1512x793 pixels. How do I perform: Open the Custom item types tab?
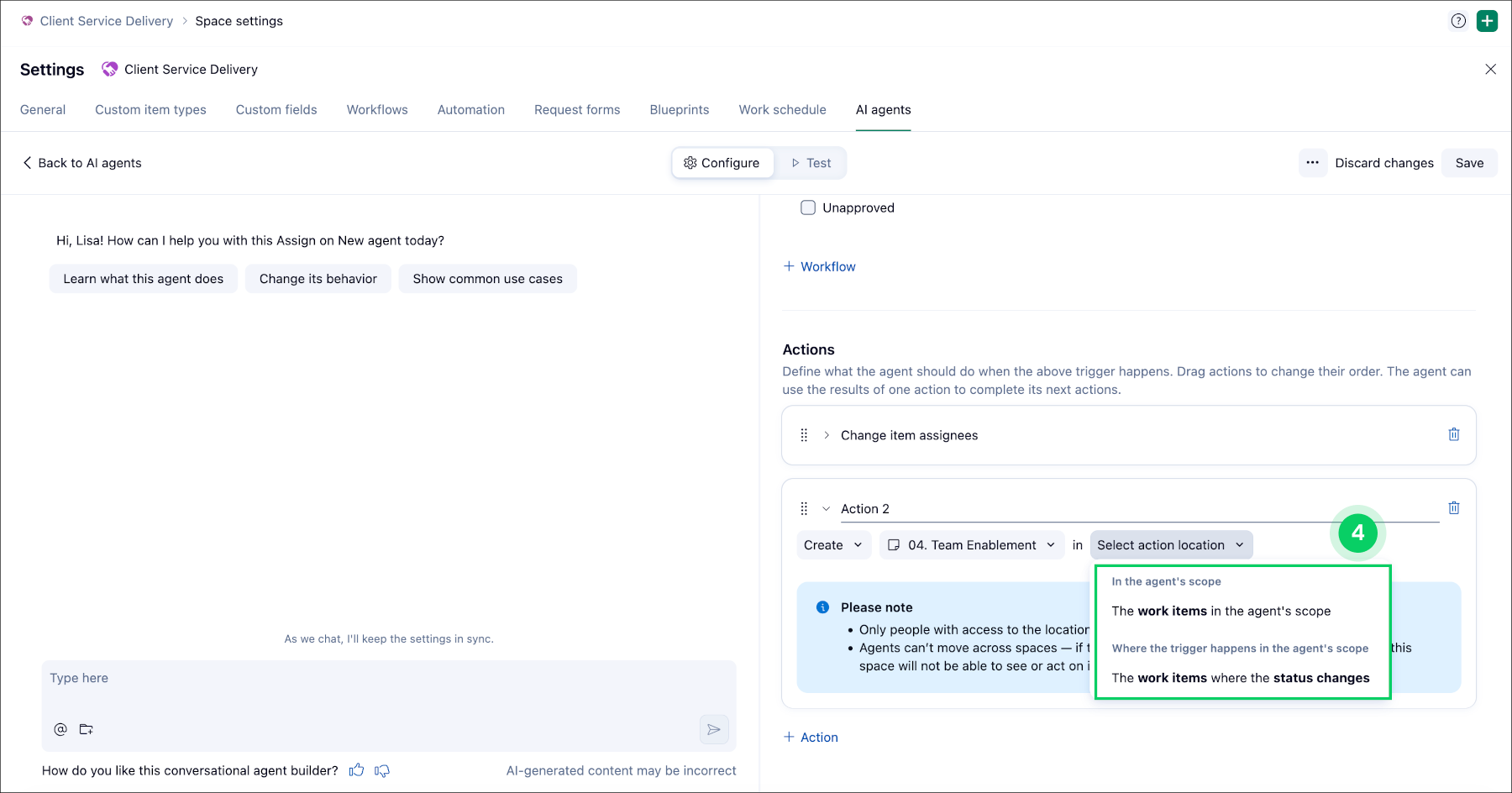[150, 109]
